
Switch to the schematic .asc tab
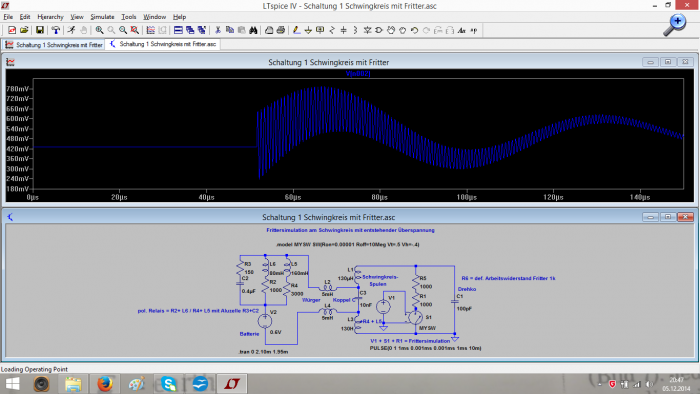(x=162, y=44)
